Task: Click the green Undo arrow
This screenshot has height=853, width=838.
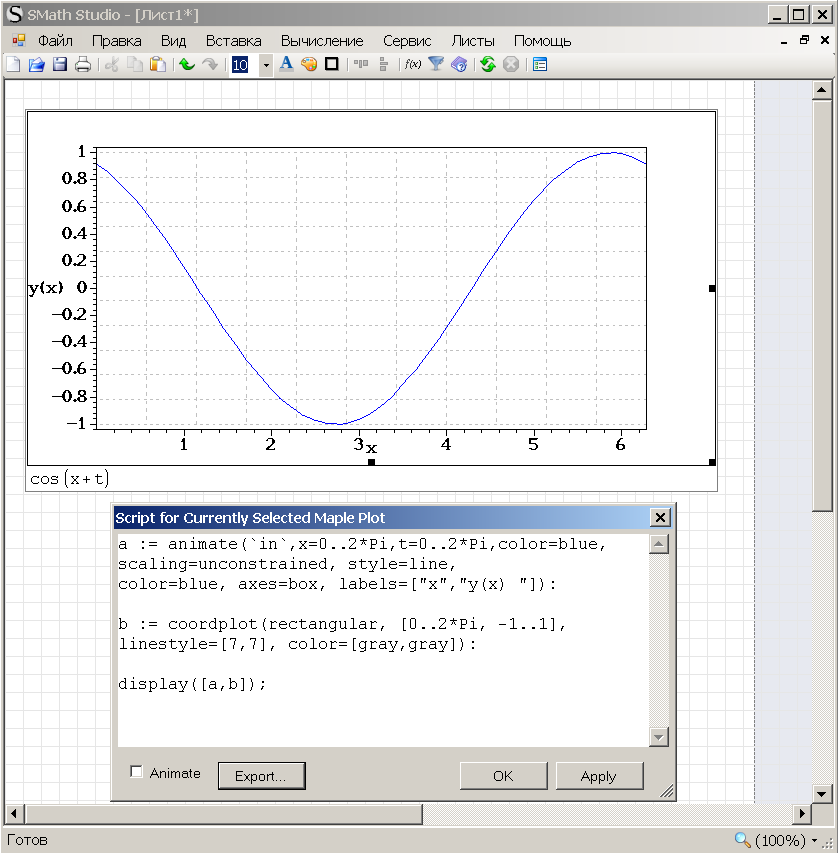Action: [x=186, y=65]
